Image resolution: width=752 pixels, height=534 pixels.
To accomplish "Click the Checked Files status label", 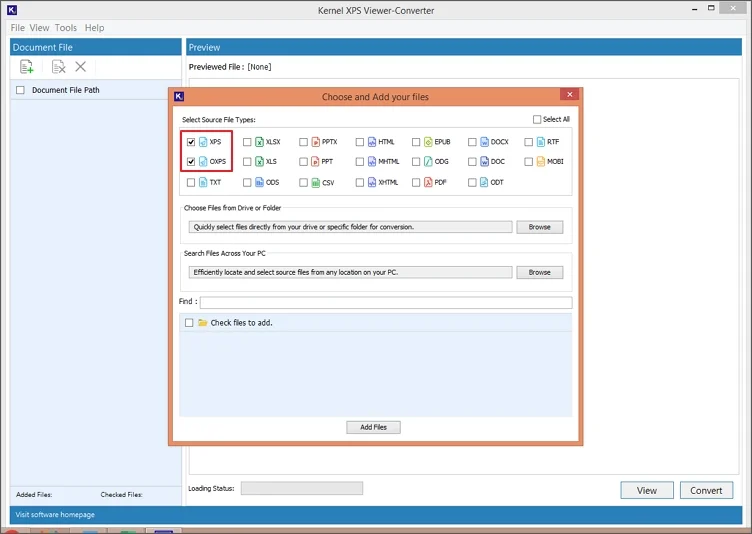I will point(121,495).
